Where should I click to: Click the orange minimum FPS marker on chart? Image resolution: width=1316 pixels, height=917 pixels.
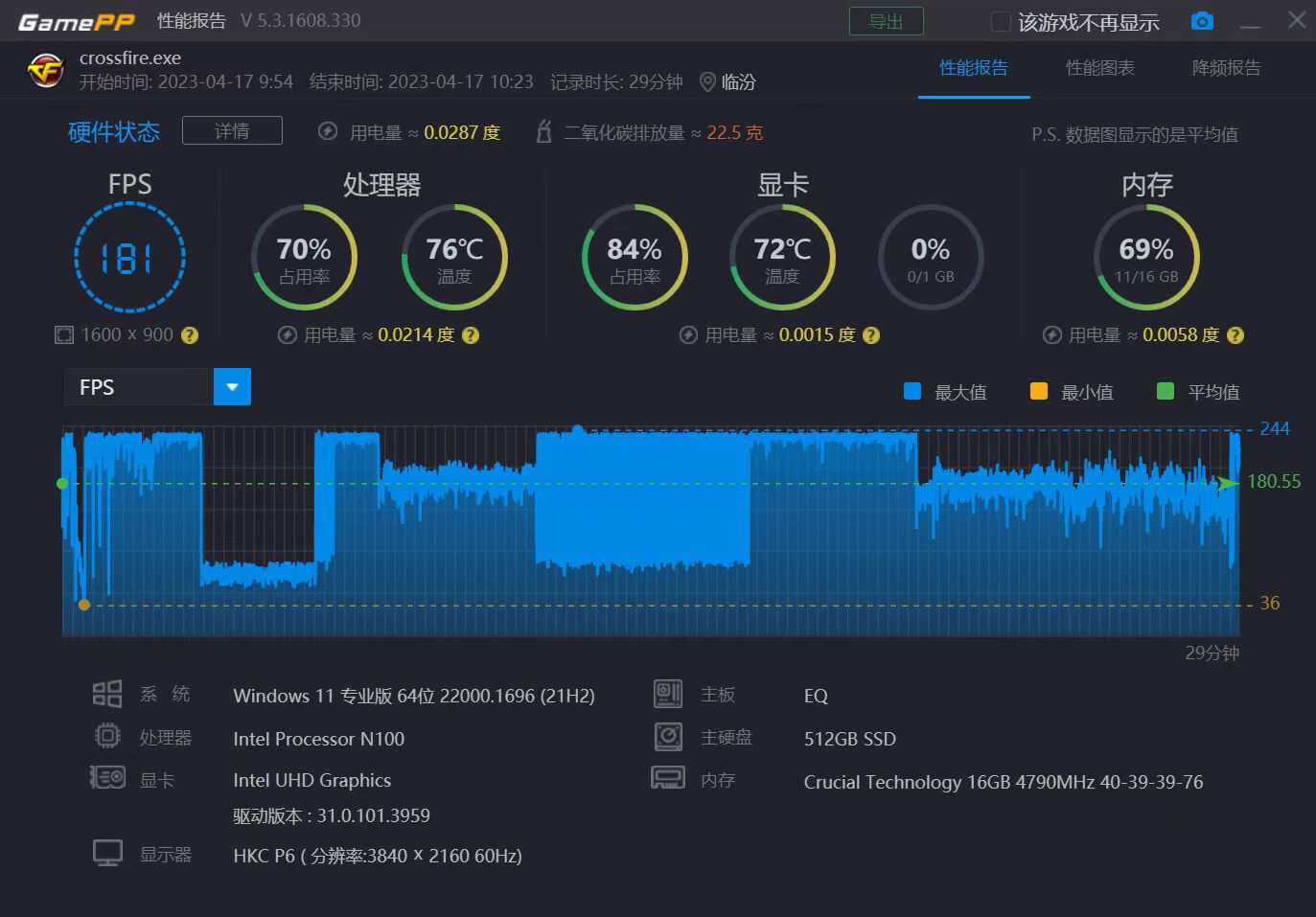[84, 605]
